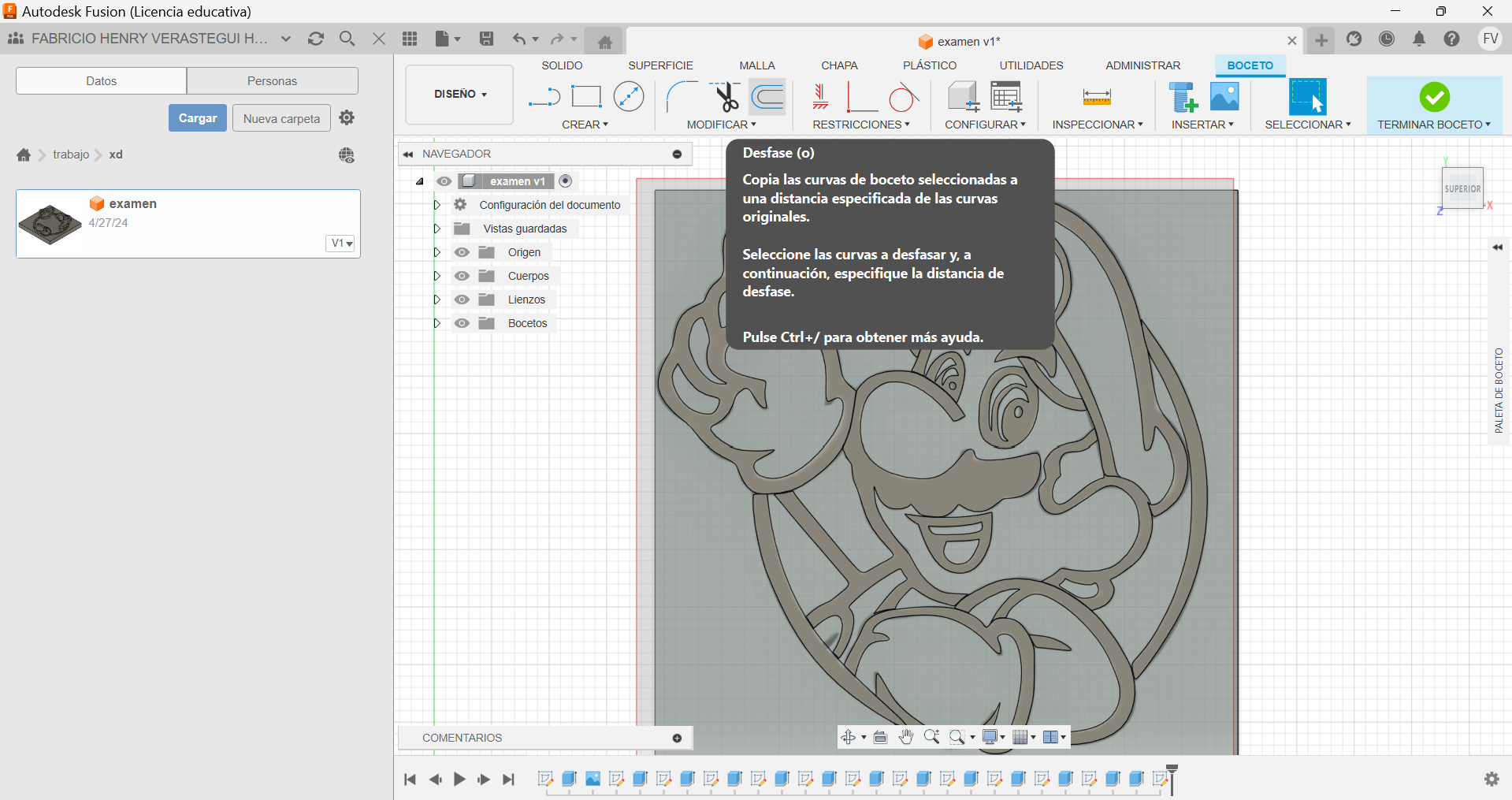Viewport: 1512px width, 800px height.
Task: Click the Insert image canvas icon
Action: (x=1224, y=97)
